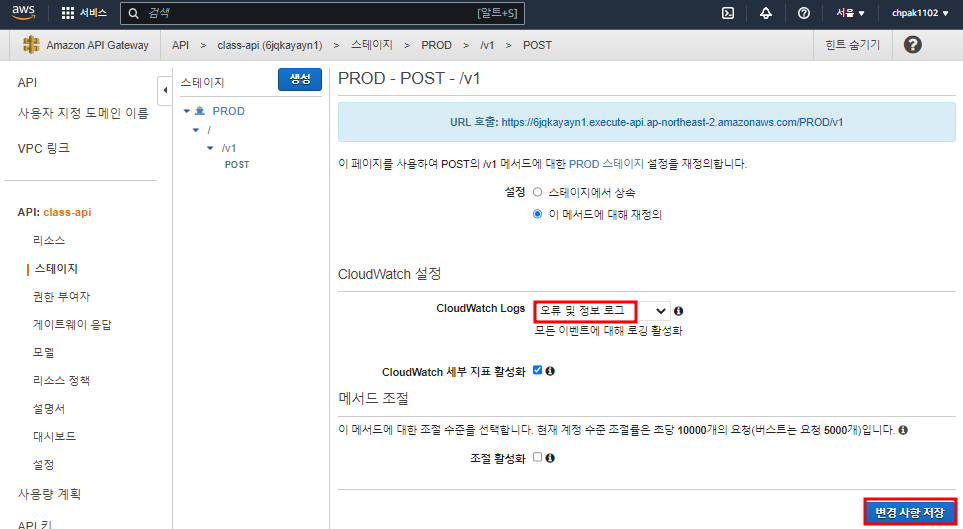
Task: Click the PROD stage icon
Action: tap(200, 111)
